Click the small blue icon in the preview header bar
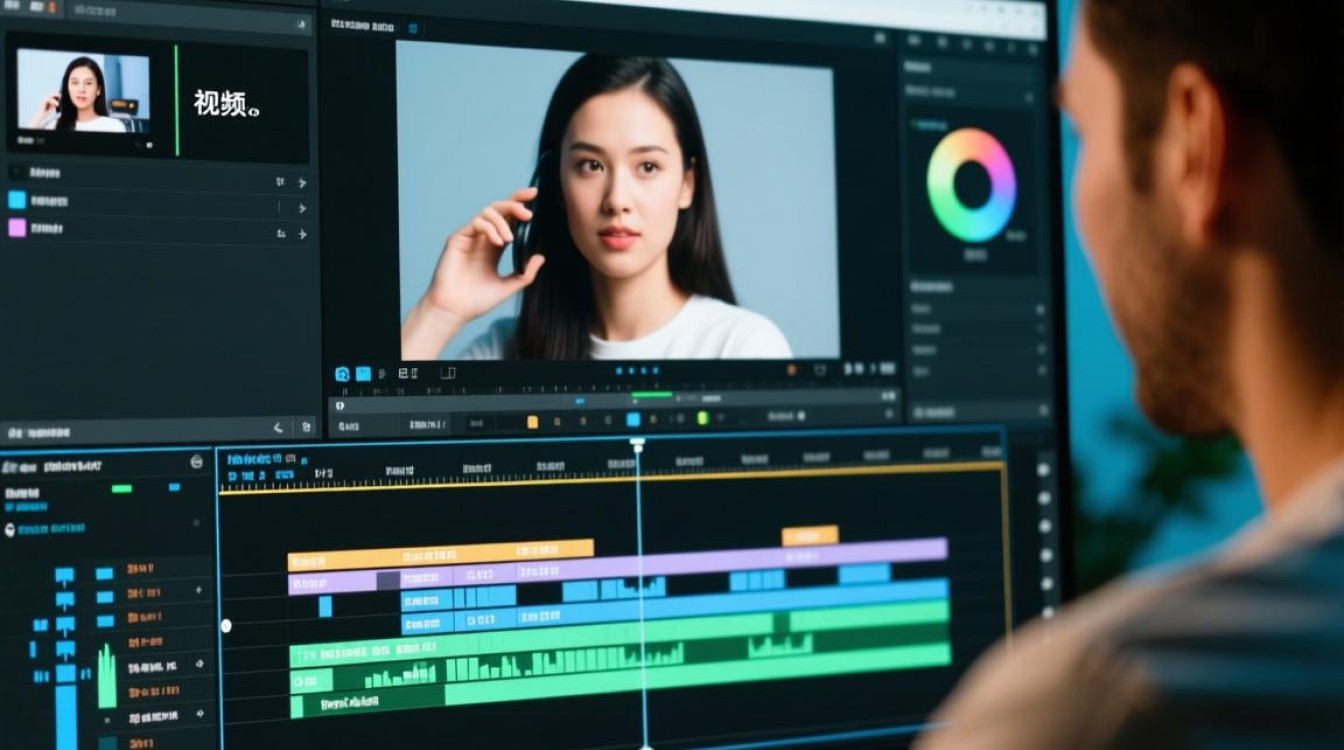This screenshot has height=750, width=1344. 413,28
